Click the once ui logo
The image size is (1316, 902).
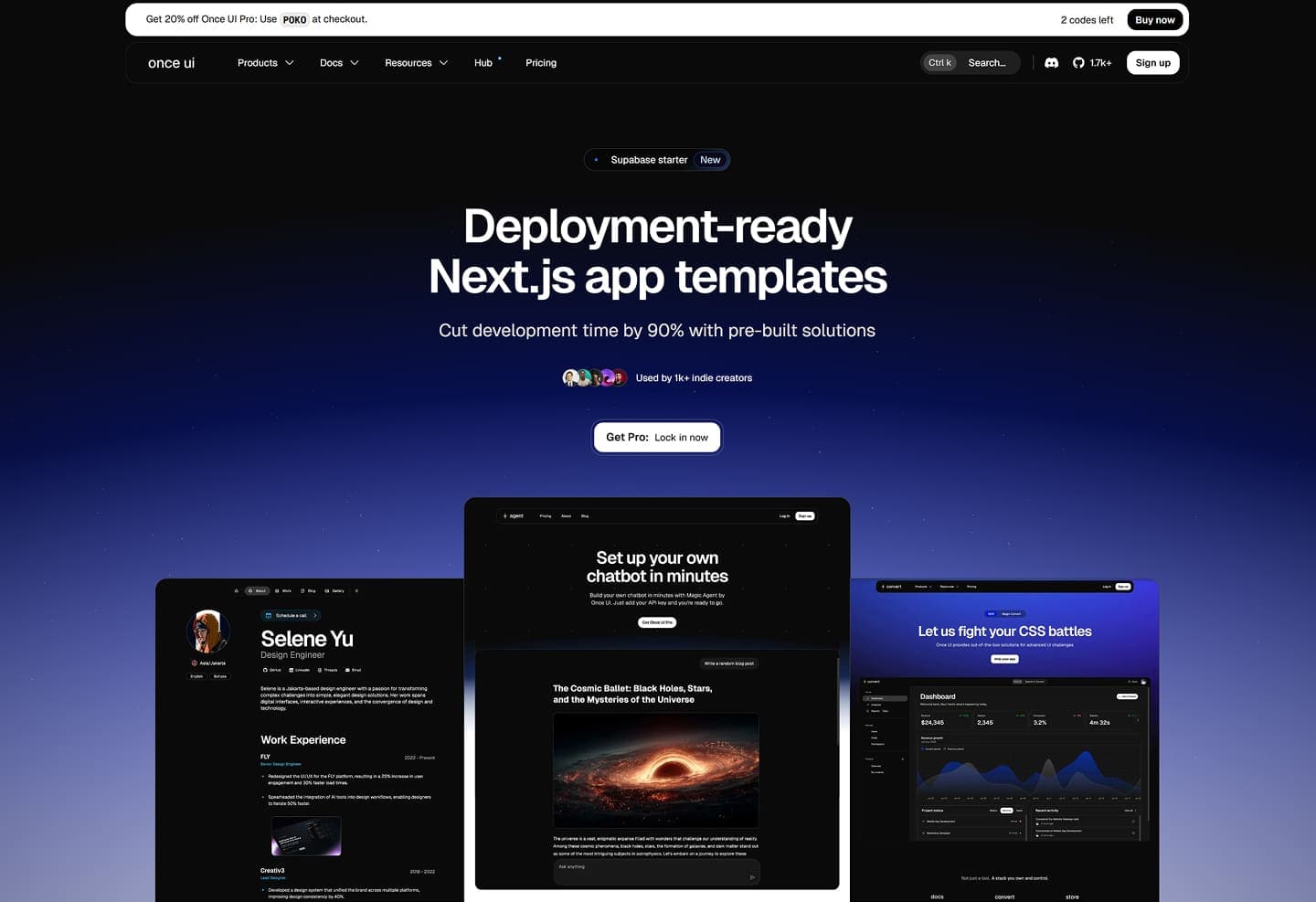click(x=171, y=63)
